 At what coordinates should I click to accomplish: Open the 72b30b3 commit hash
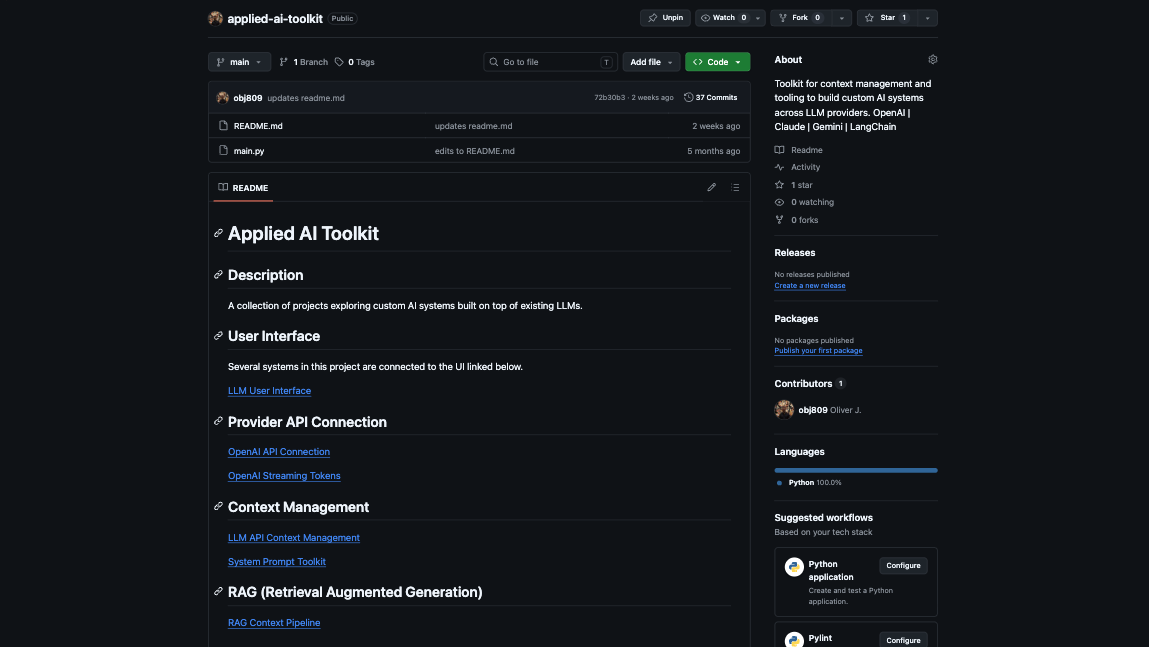[610, 97]
